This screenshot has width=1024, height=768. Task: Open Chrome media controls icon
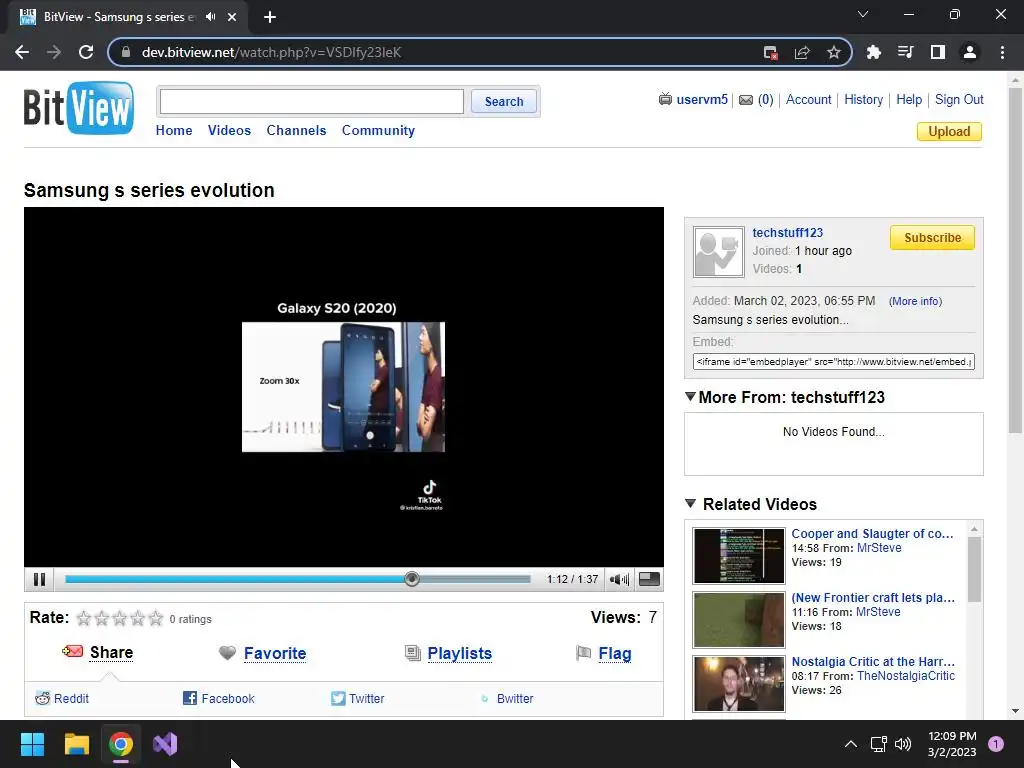905,52
